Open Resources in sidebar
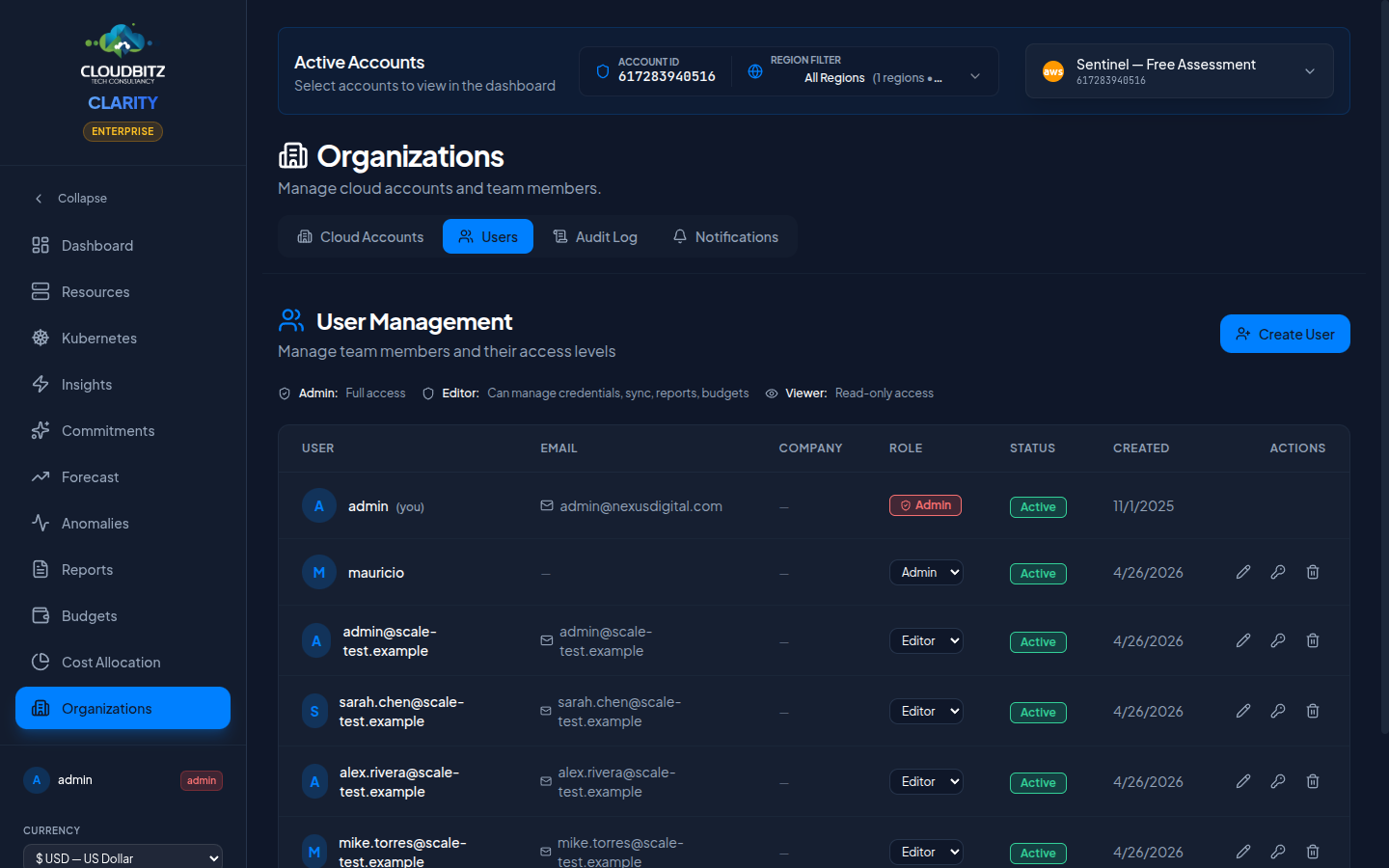The height and width of the screenshot is (868, 1389). [123, 292]
